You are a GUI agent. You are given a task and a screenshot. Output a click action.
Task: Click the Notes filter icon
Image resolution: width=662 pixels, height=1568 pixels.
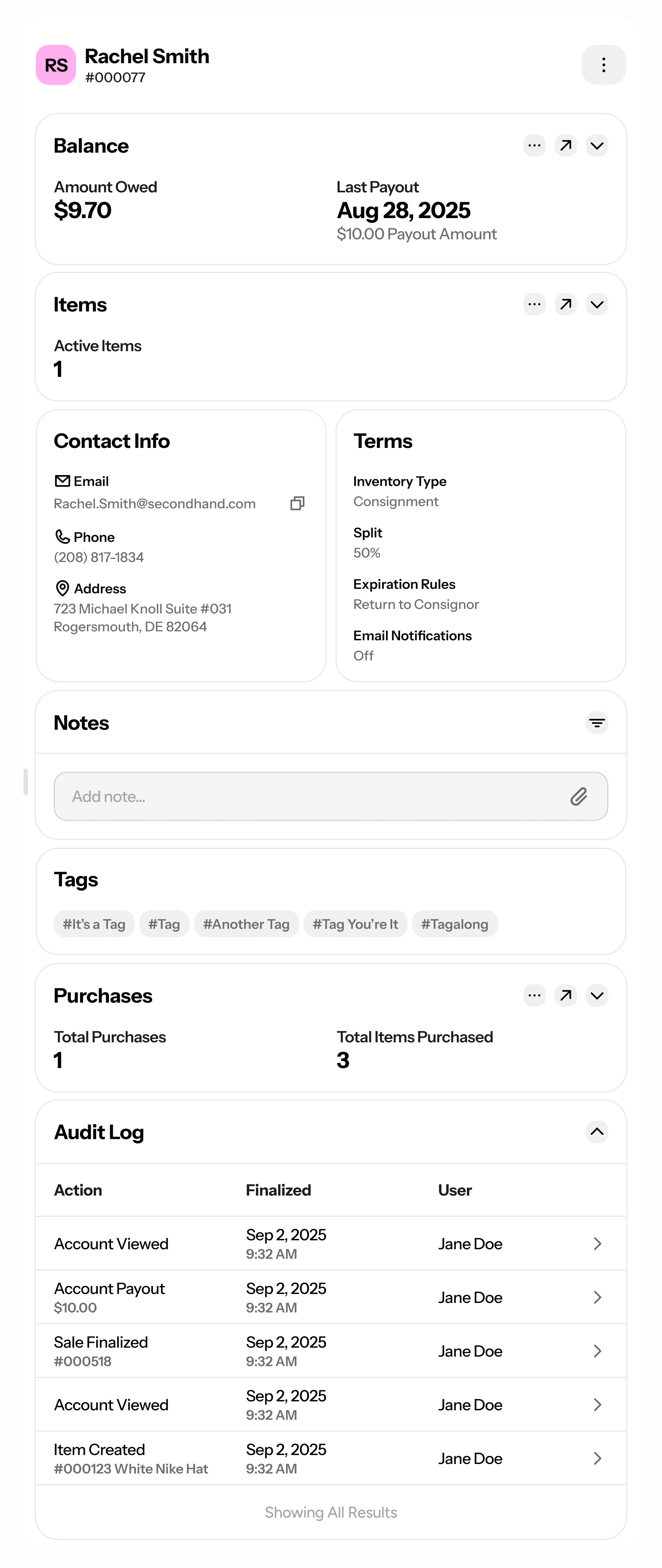pos(597,723)
